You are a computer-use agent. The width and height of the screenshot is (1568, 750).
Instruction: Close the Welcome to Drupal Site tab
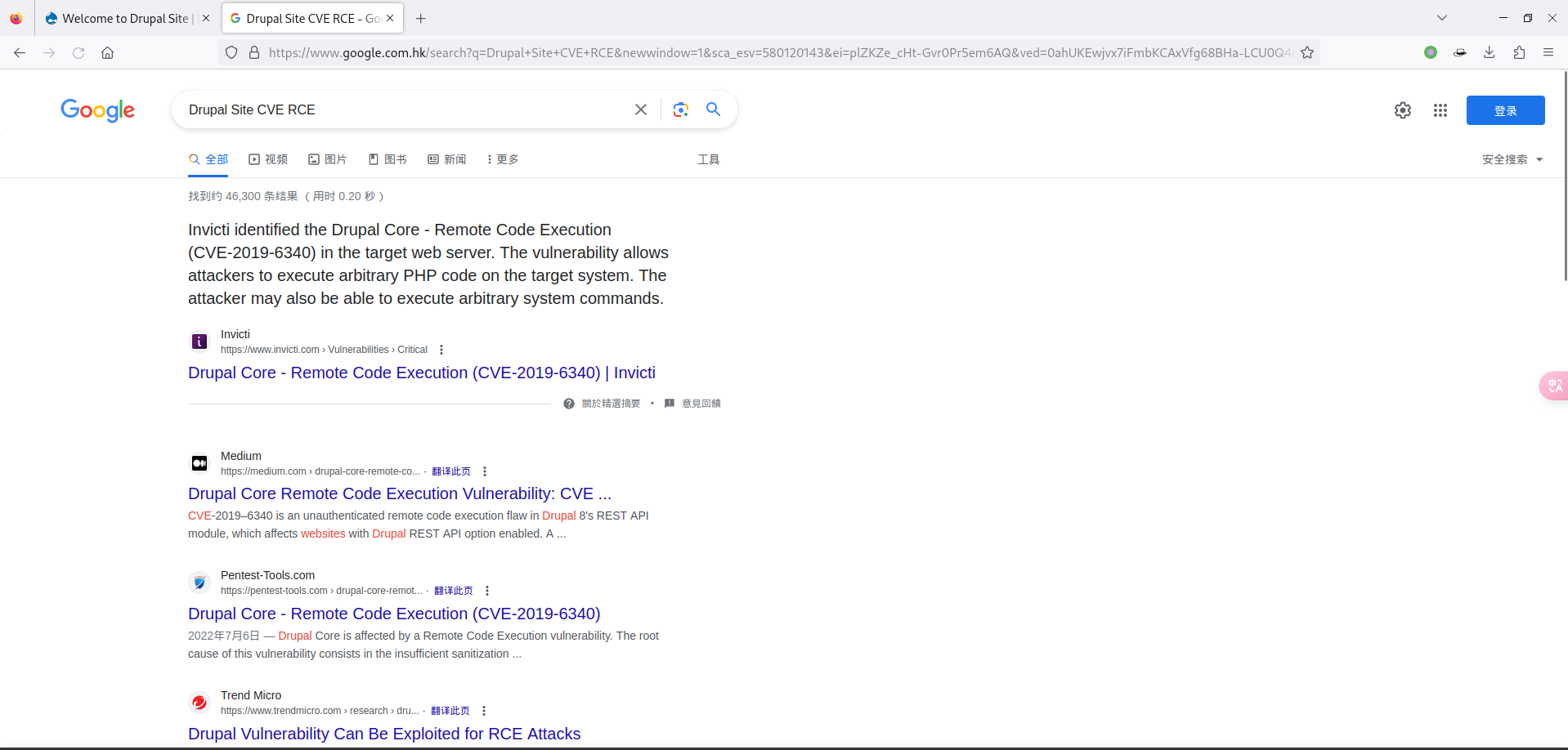point(205,18)
